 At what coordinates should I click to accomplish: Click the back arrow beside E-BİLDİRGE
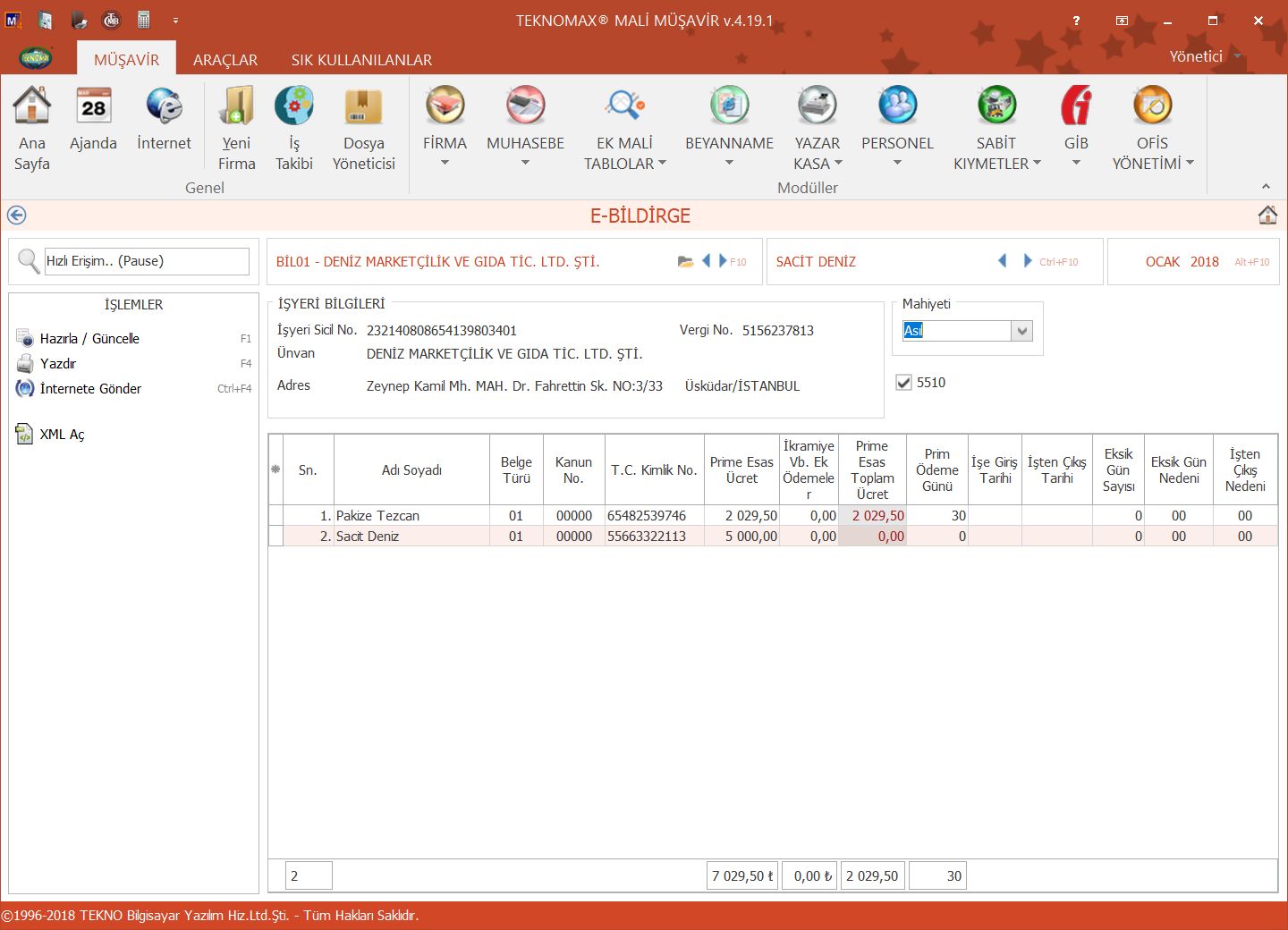[x=16, y=216]
